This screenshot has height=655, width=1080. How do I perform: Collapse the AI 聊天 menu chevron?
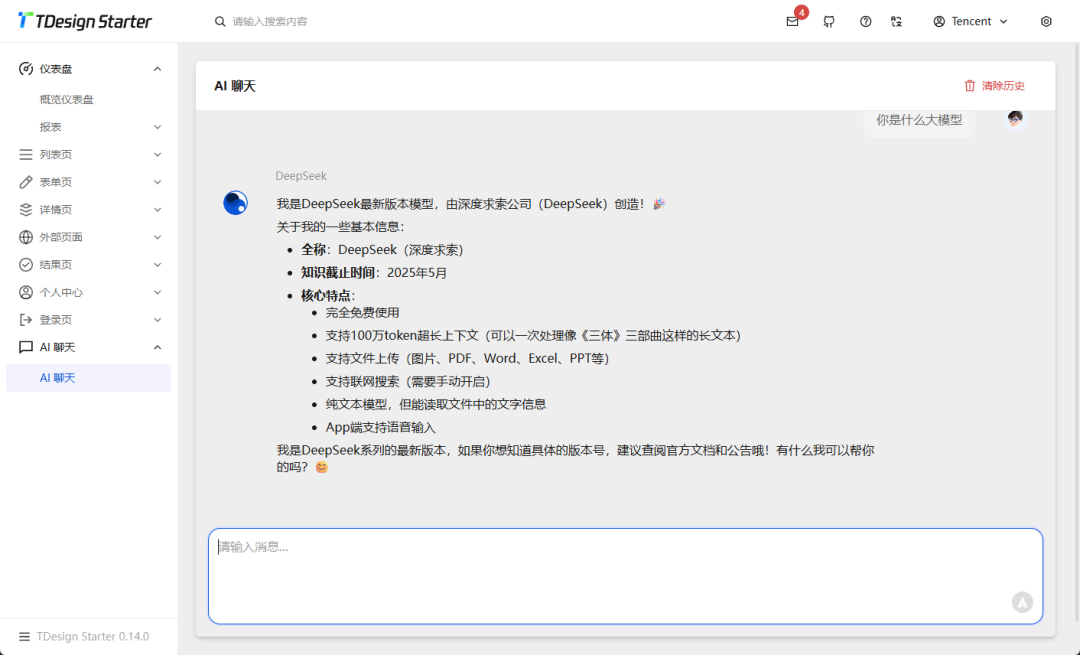coord(157,347)
